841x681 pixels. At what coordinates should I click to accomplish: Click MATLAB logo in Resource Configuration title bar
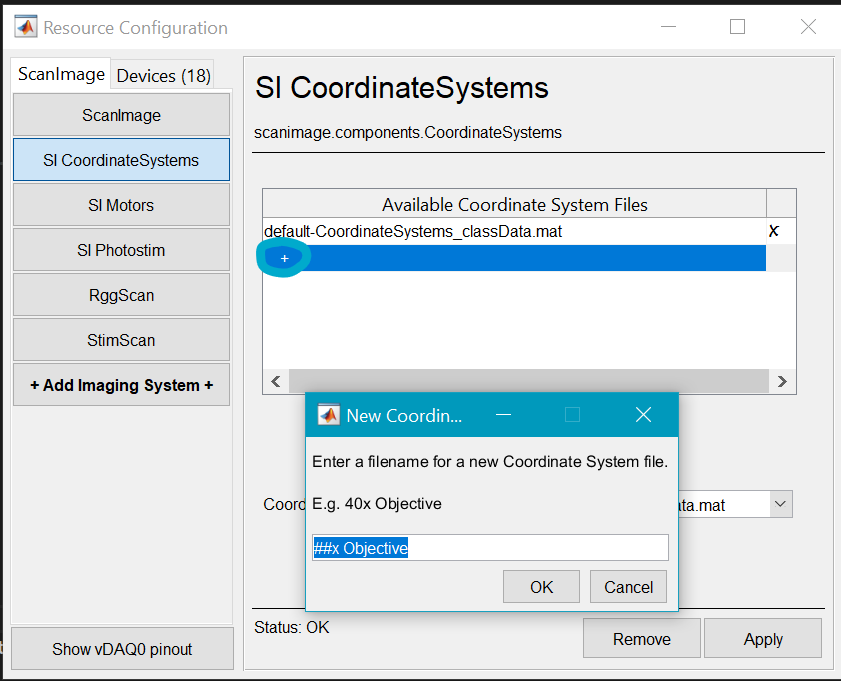click(x=26, y=28)
